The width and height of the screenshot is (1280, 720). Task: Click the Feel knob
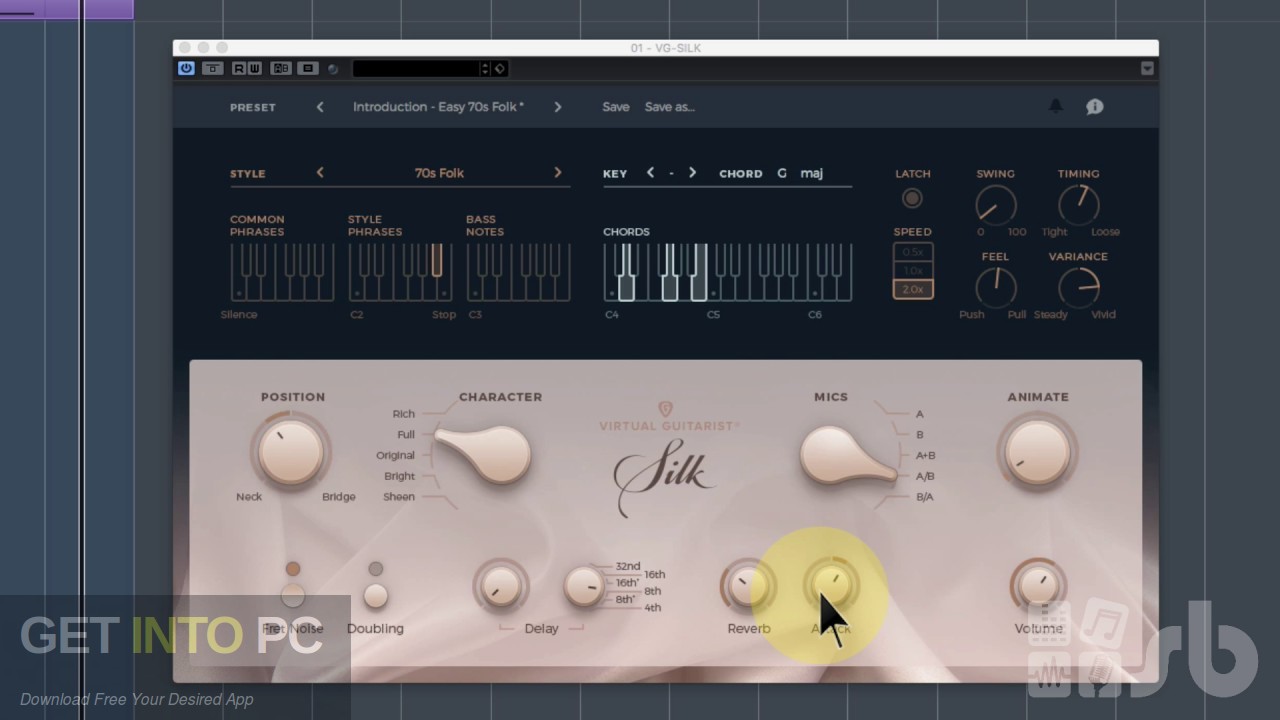pos(995,288)
